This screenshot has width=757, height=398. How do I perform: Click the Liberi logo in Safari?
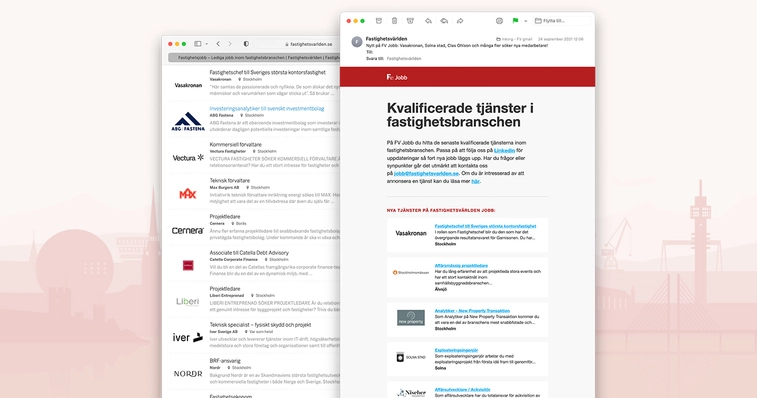click(188, 302)
